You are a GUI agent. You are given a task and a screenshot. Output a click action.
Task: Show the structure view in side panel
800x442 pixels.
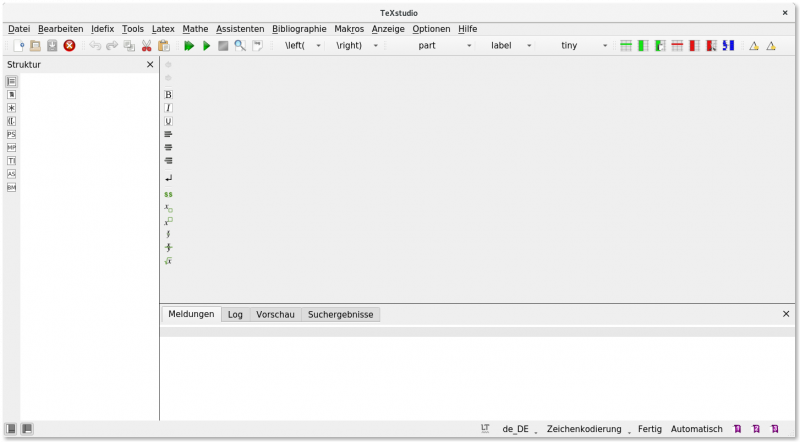point(11,82)
